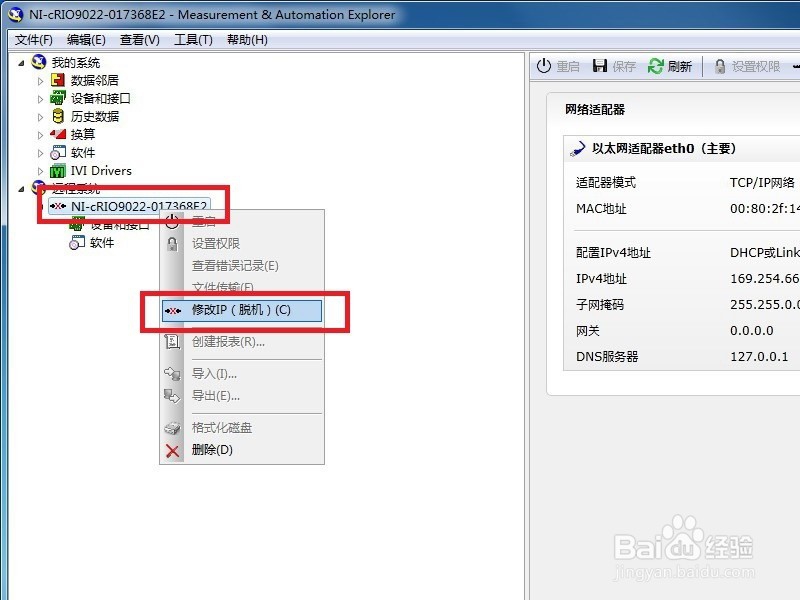
Task: Click the 刷新 toolbar button label
Action: point(680,66)
